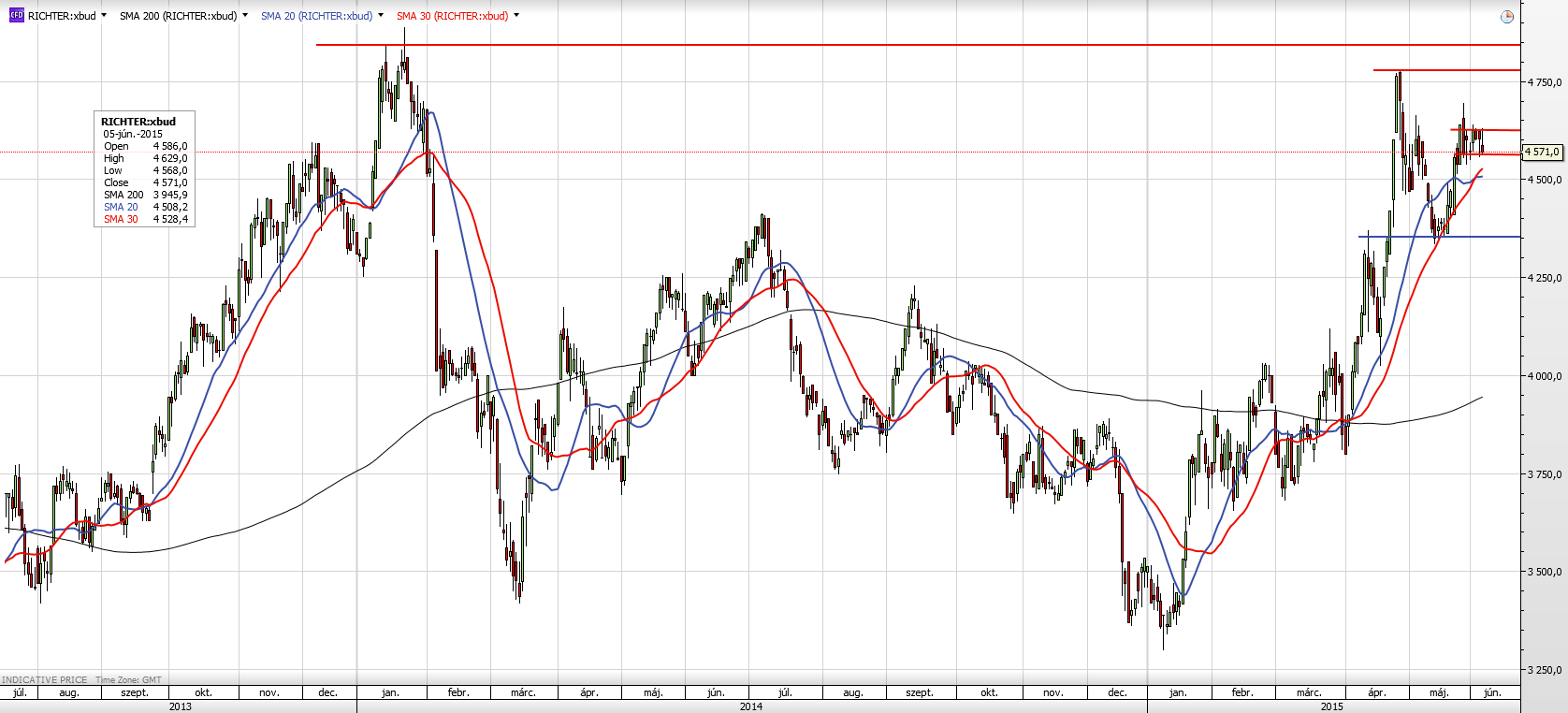This screenshot has height=713, width=1568.
Task: Click the szept. label under 2013 section
Action: pos(135,692)
